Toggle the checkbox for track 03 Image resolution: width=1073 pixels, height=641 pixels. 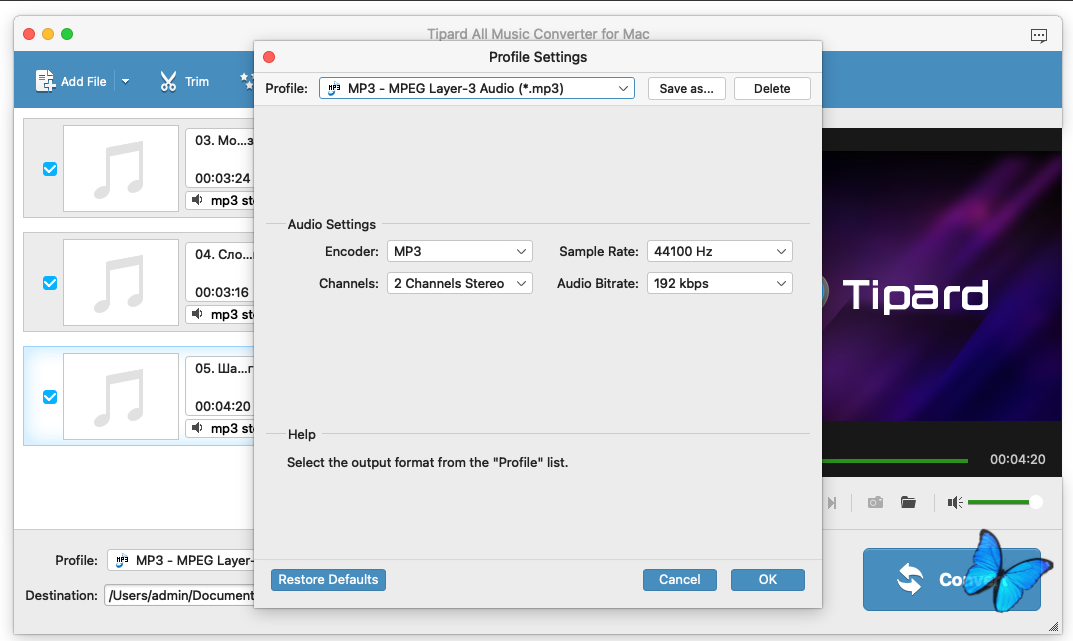point(50,169)
